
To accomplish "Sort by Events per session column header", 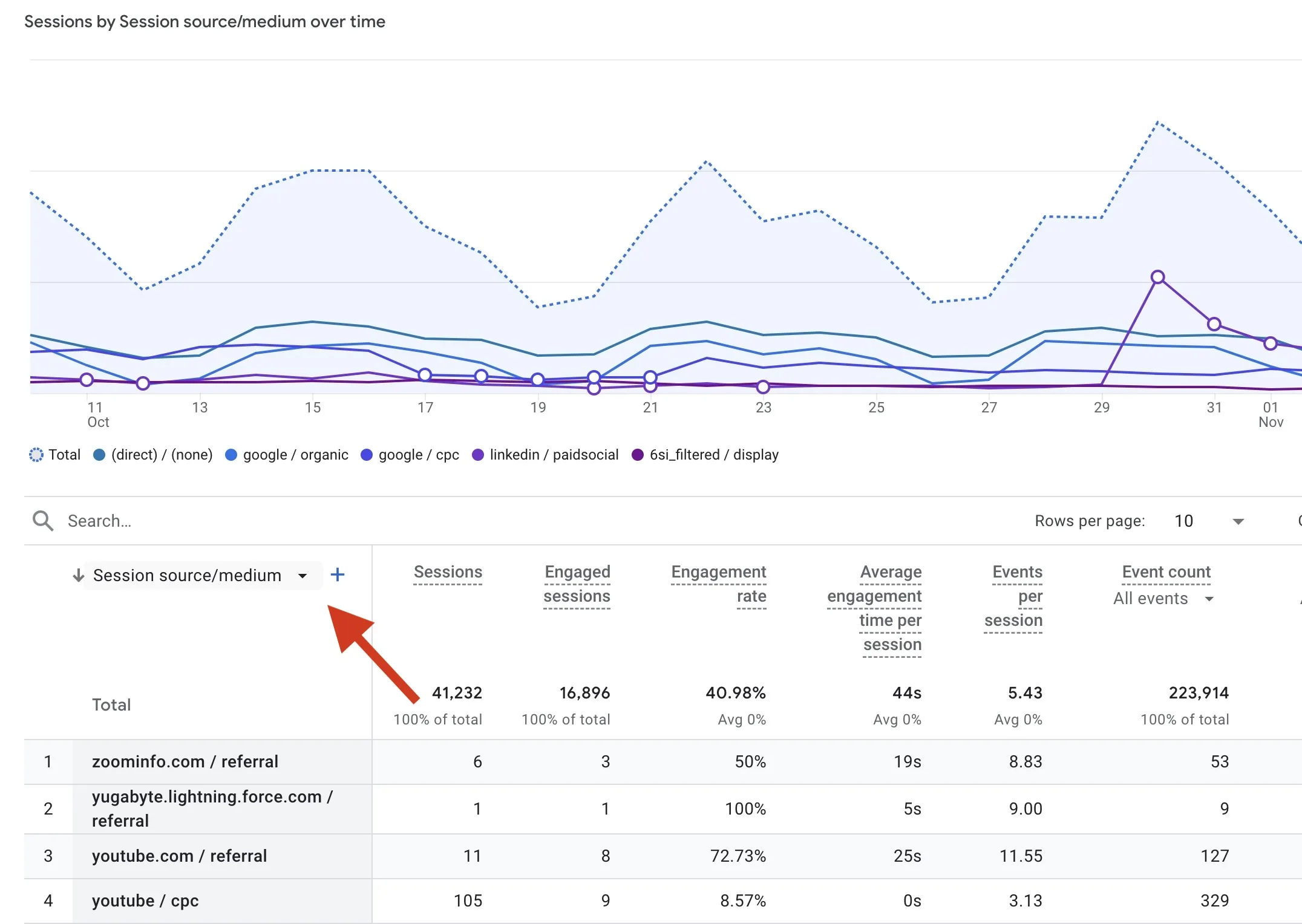I will [x=1013, y=596].
